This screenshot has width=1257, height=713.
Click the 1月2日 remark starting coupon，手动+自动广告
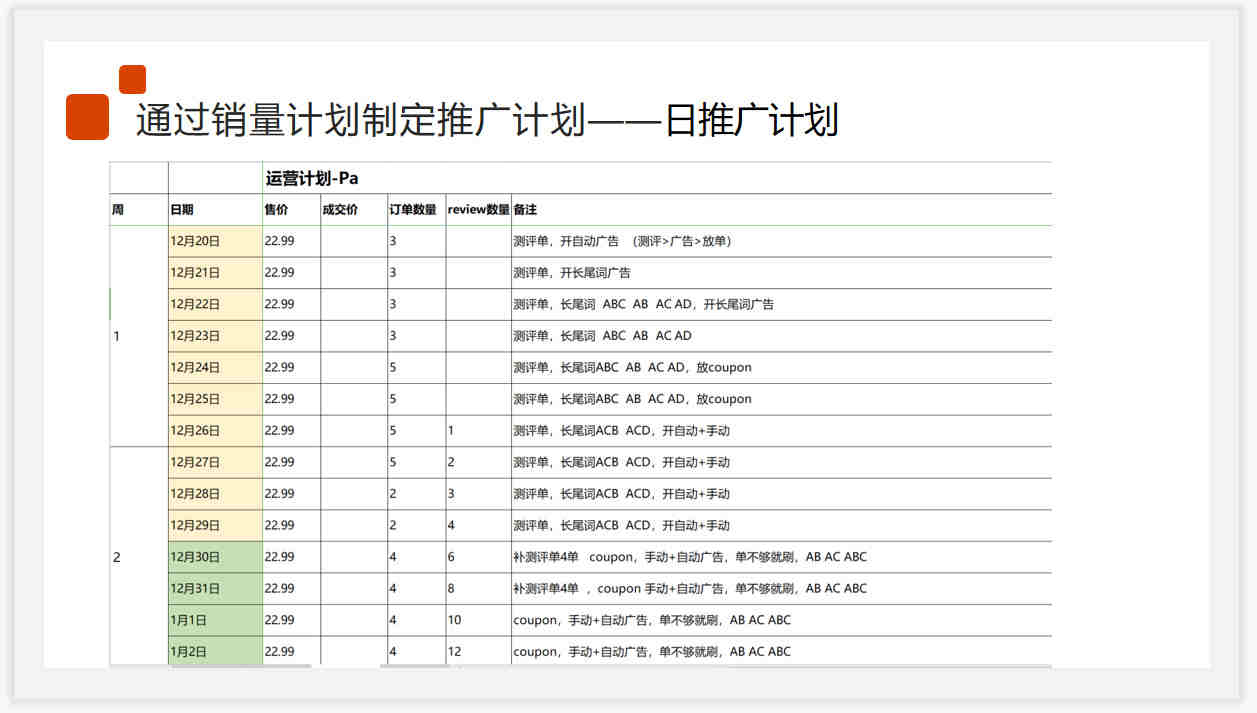(652, 651)
